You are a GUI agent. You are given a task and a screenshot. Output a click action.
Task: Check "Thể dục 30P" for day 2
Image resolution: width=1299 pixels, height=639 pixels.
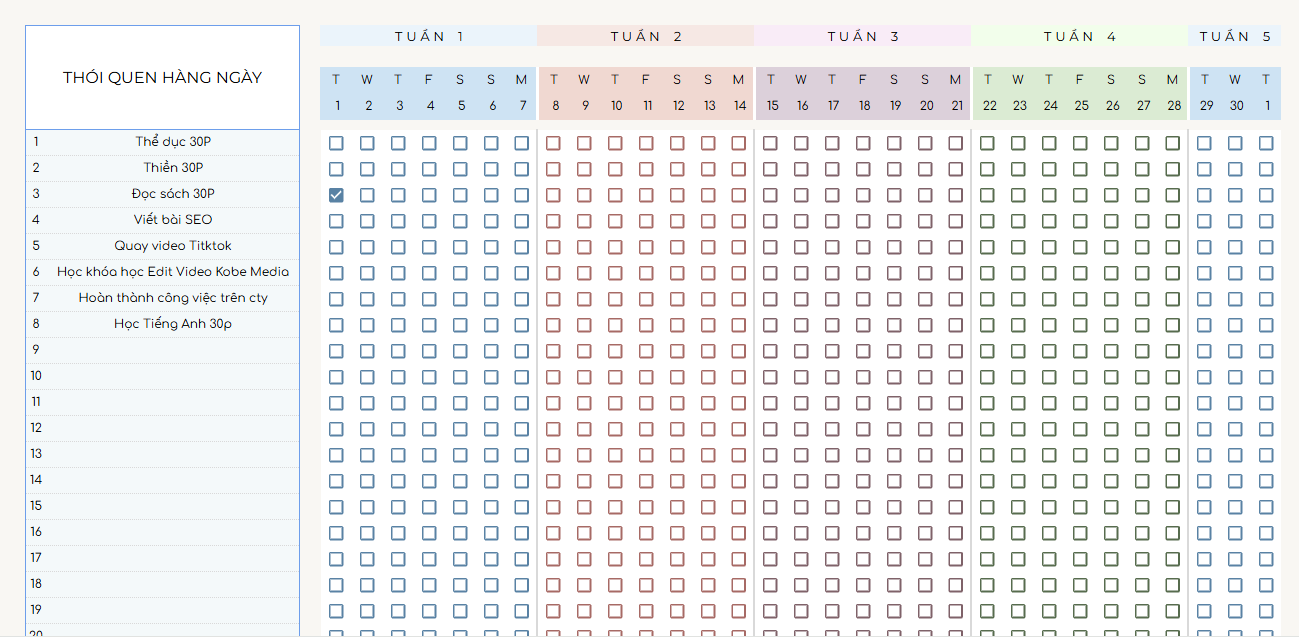tap(367, 143)
